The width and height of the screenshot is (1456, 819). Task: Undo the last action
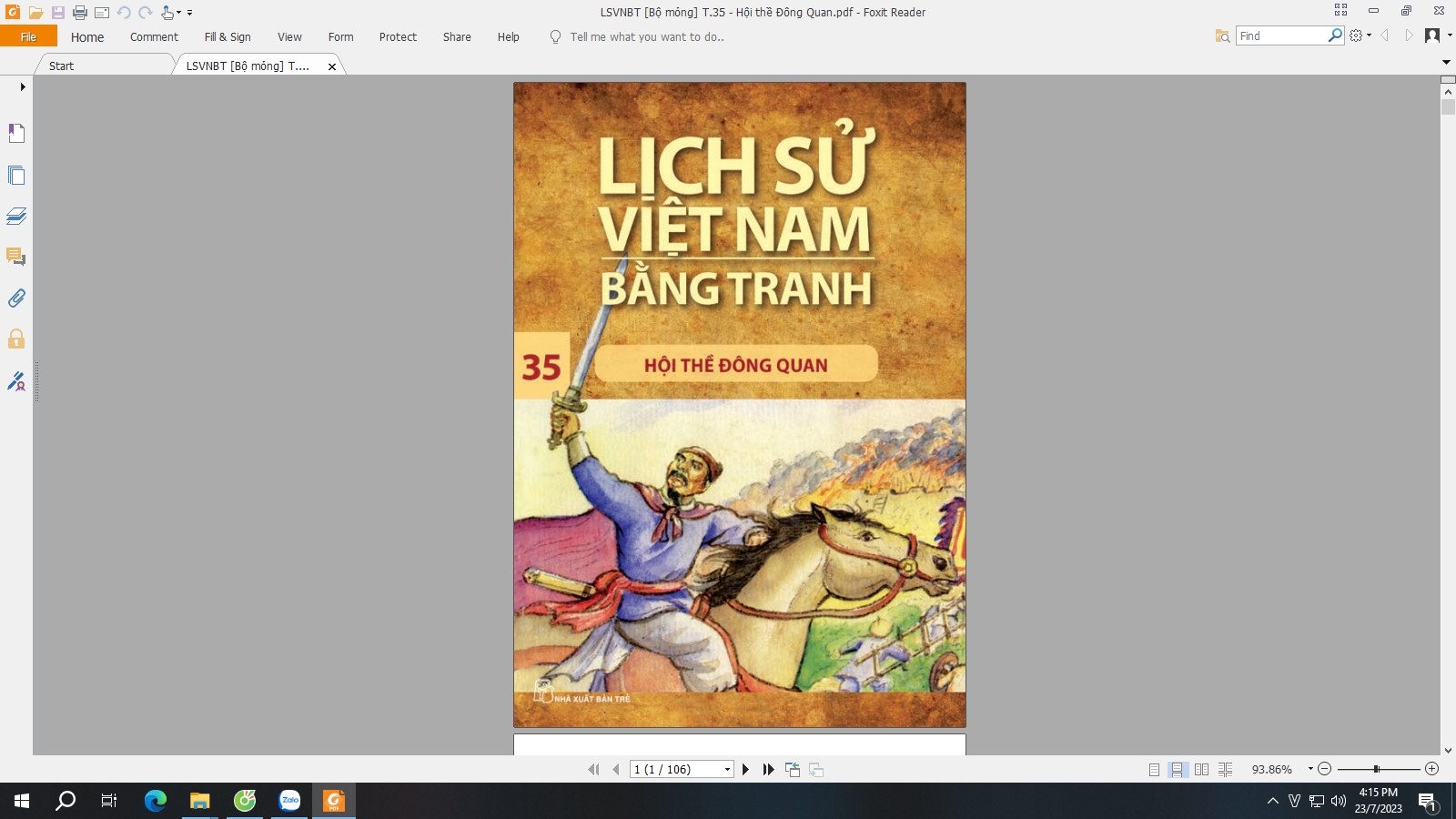pyautogui.click(x=124, y=13)
